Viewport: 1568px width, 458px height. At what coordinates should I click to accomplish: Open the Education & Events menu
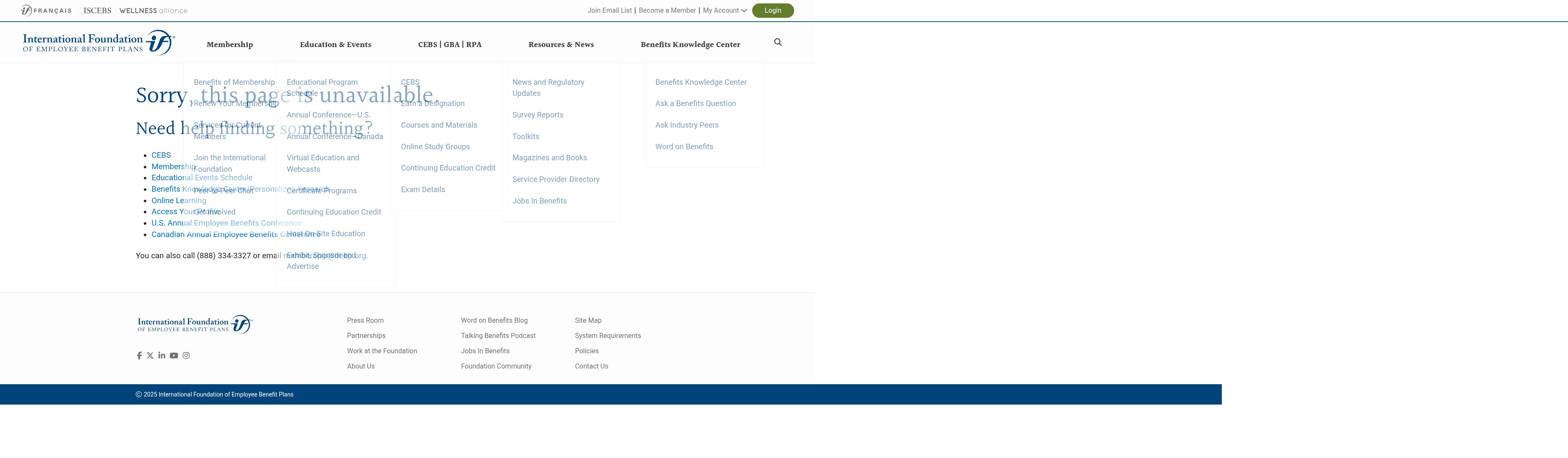336,45
